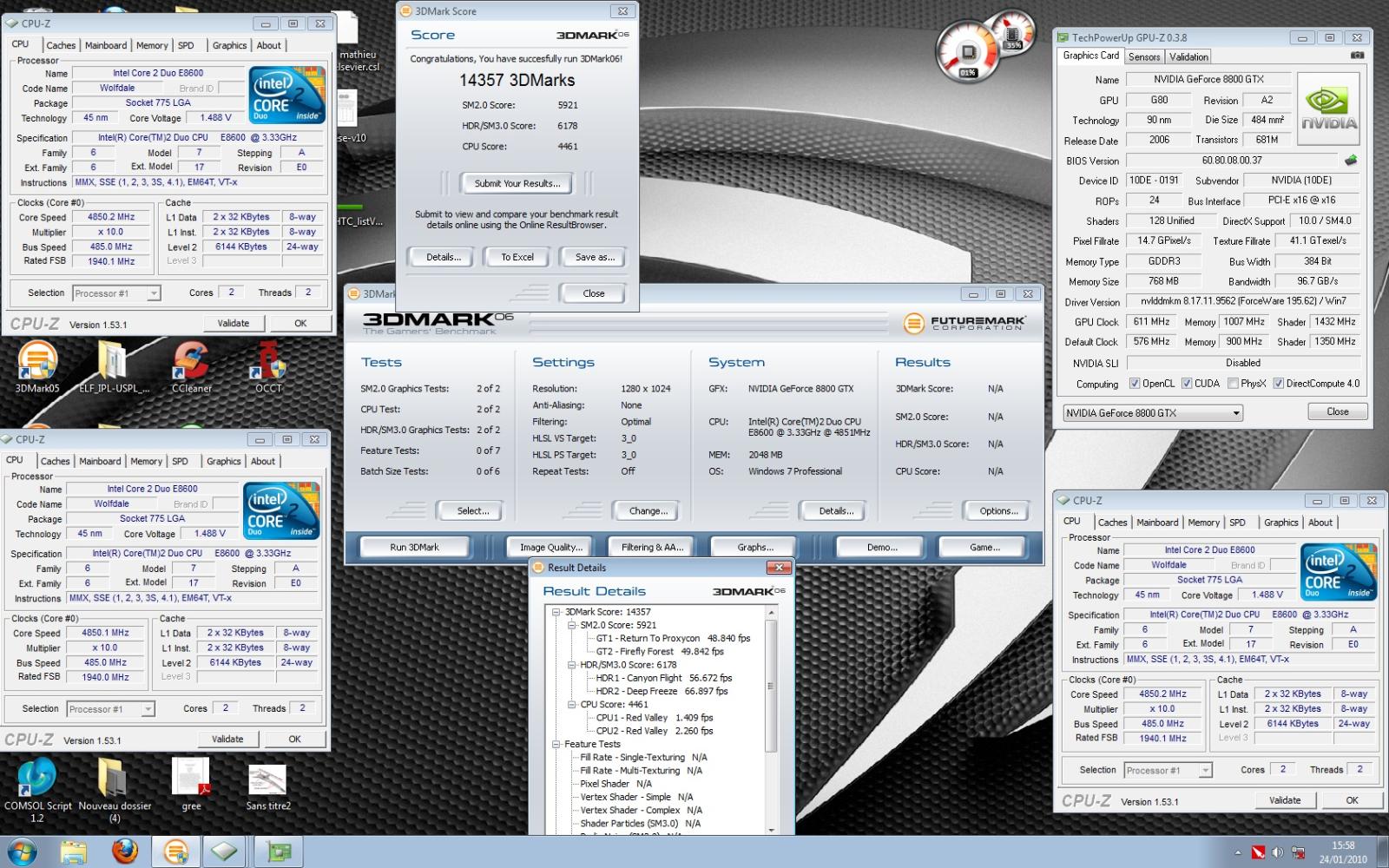Toggle the CUDA checkbox in GPU-Z

(1186, 383)
